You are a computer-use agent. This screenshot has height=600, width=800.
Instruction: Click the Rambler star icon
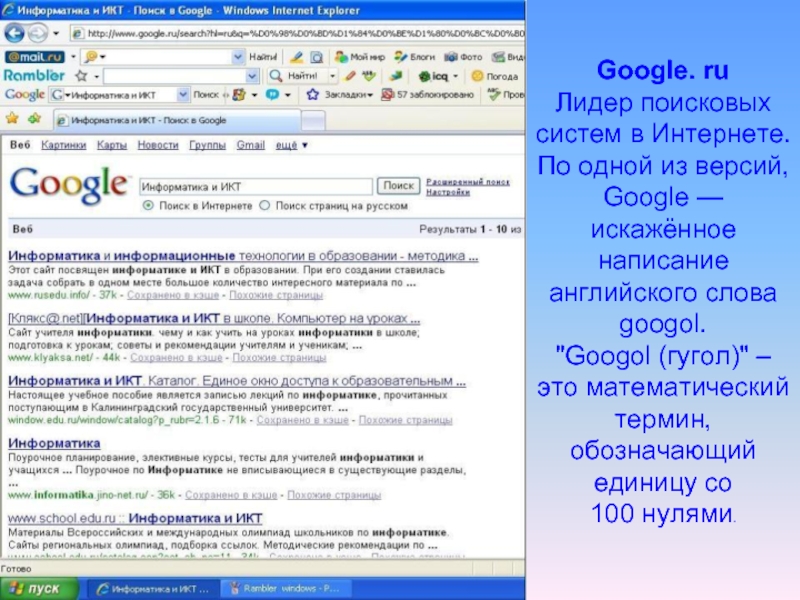coord(81,76)
